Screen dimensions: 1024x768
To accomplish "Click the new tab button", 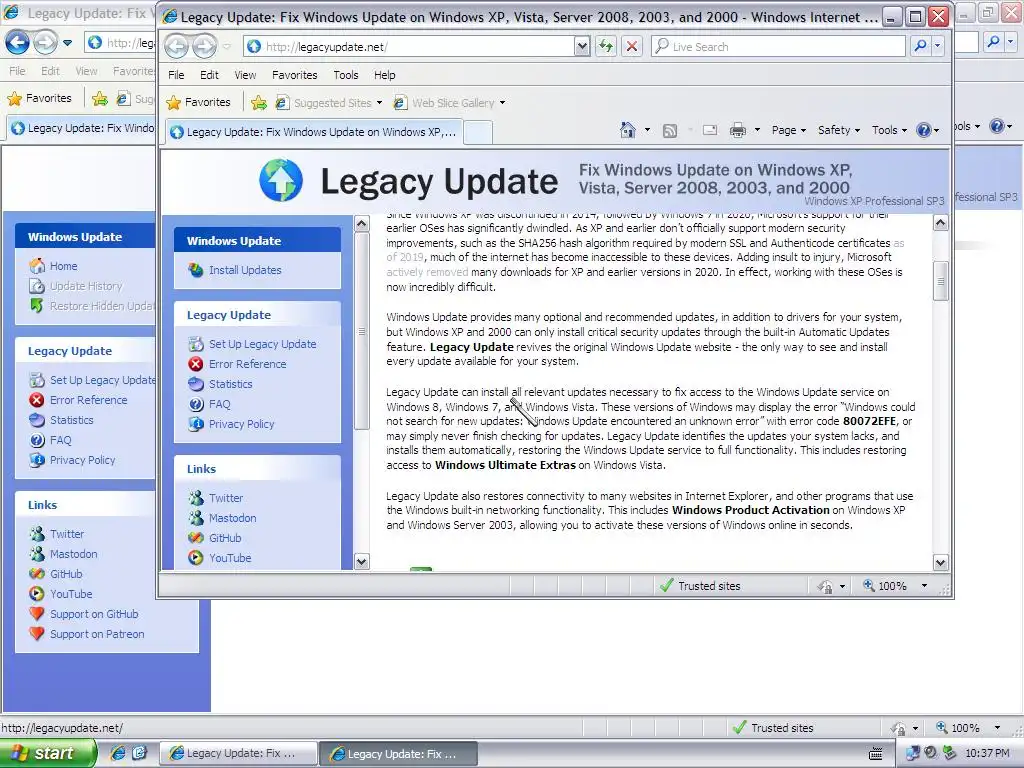I will [x=477, y=133].
